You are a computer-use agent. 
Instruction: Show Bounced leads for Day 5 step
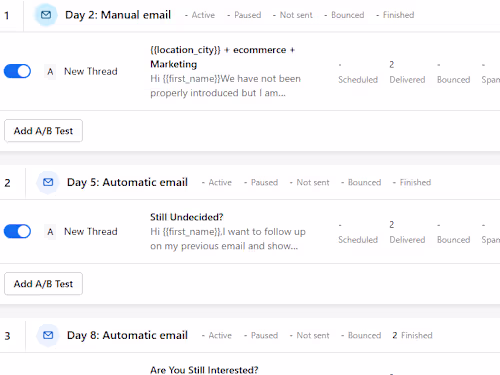tap(361, 182)
